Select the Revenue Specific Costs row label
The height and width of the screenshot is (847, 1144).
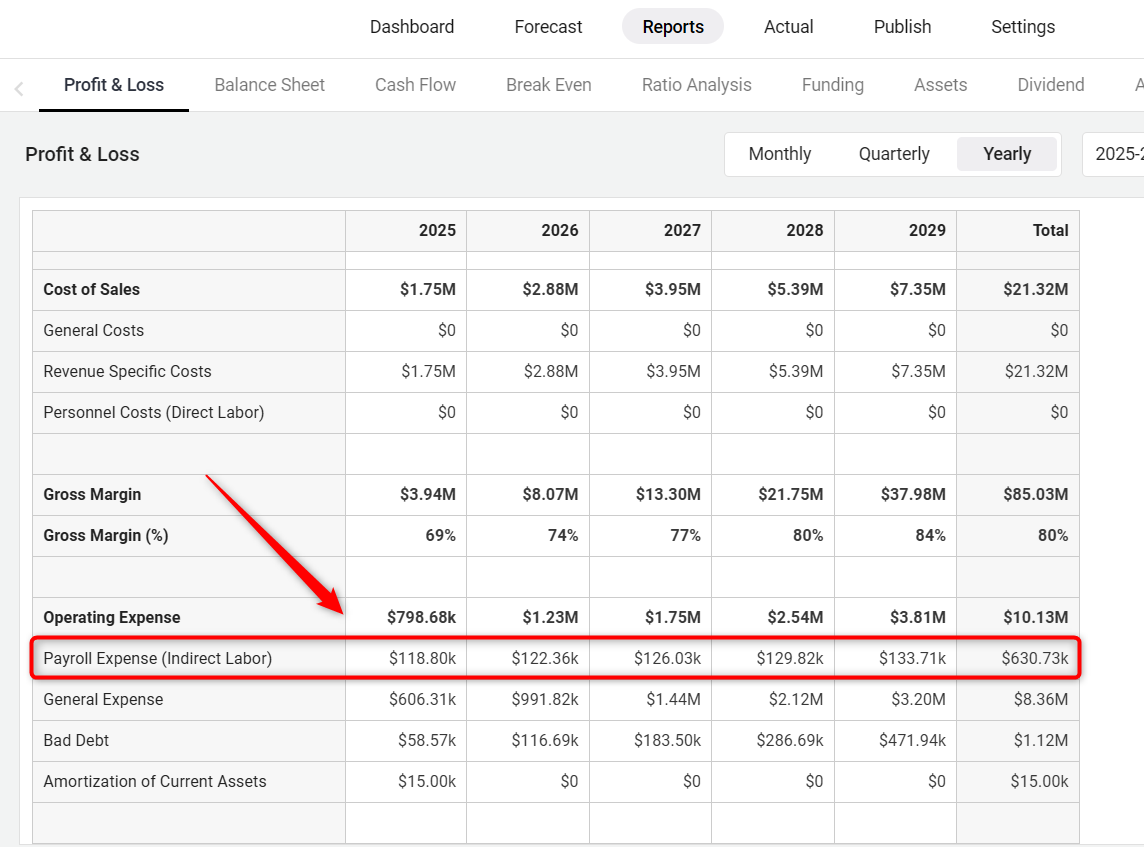click(127, 371)
